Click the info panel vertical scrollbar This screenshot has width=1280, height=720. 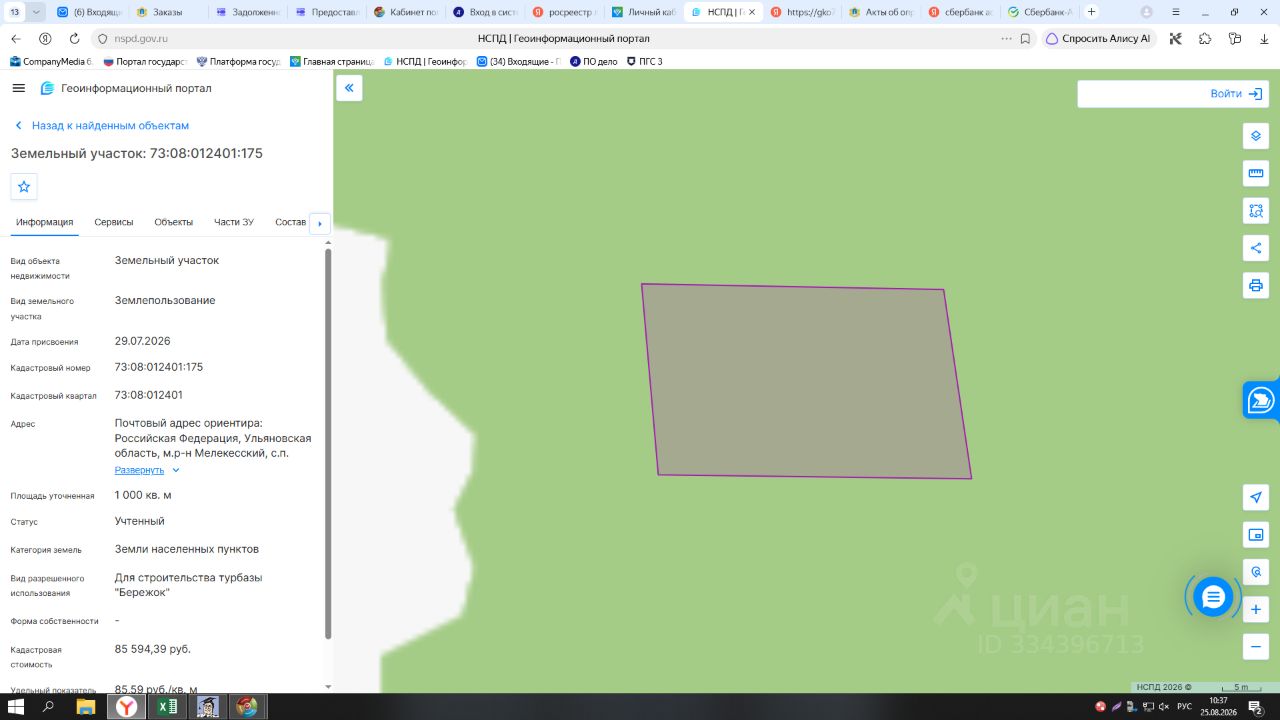[328, 443]
